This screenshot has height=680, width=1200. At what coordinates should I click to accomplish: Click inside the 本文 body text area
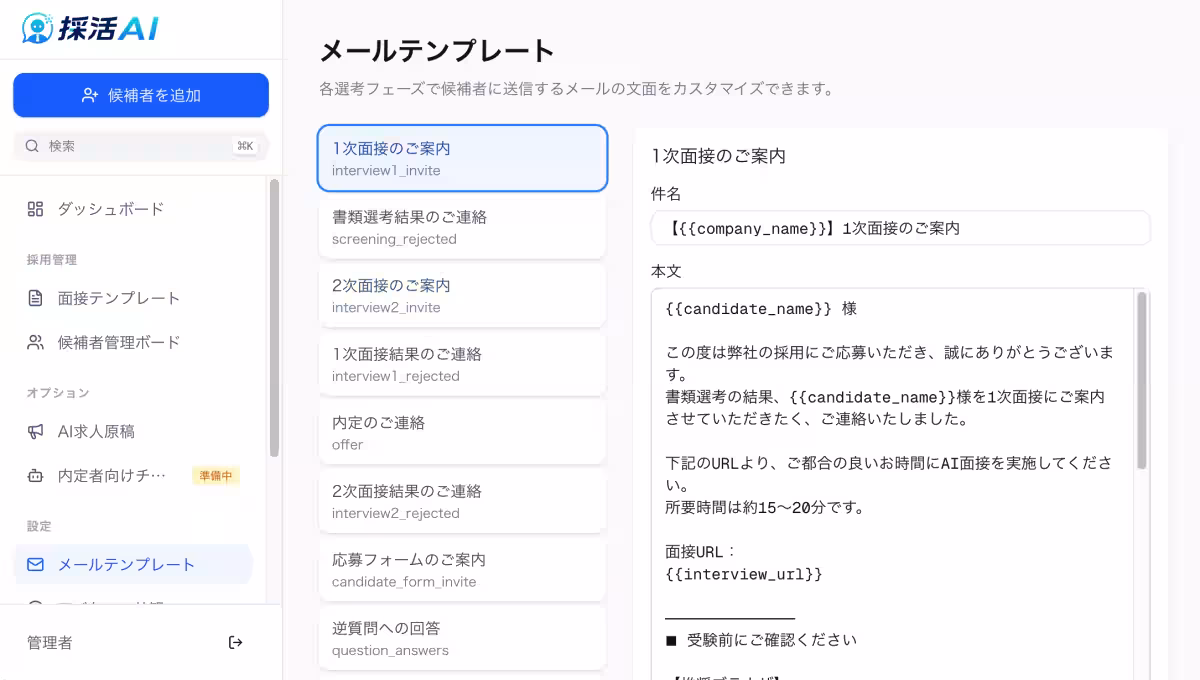click(x=892, y=485)
